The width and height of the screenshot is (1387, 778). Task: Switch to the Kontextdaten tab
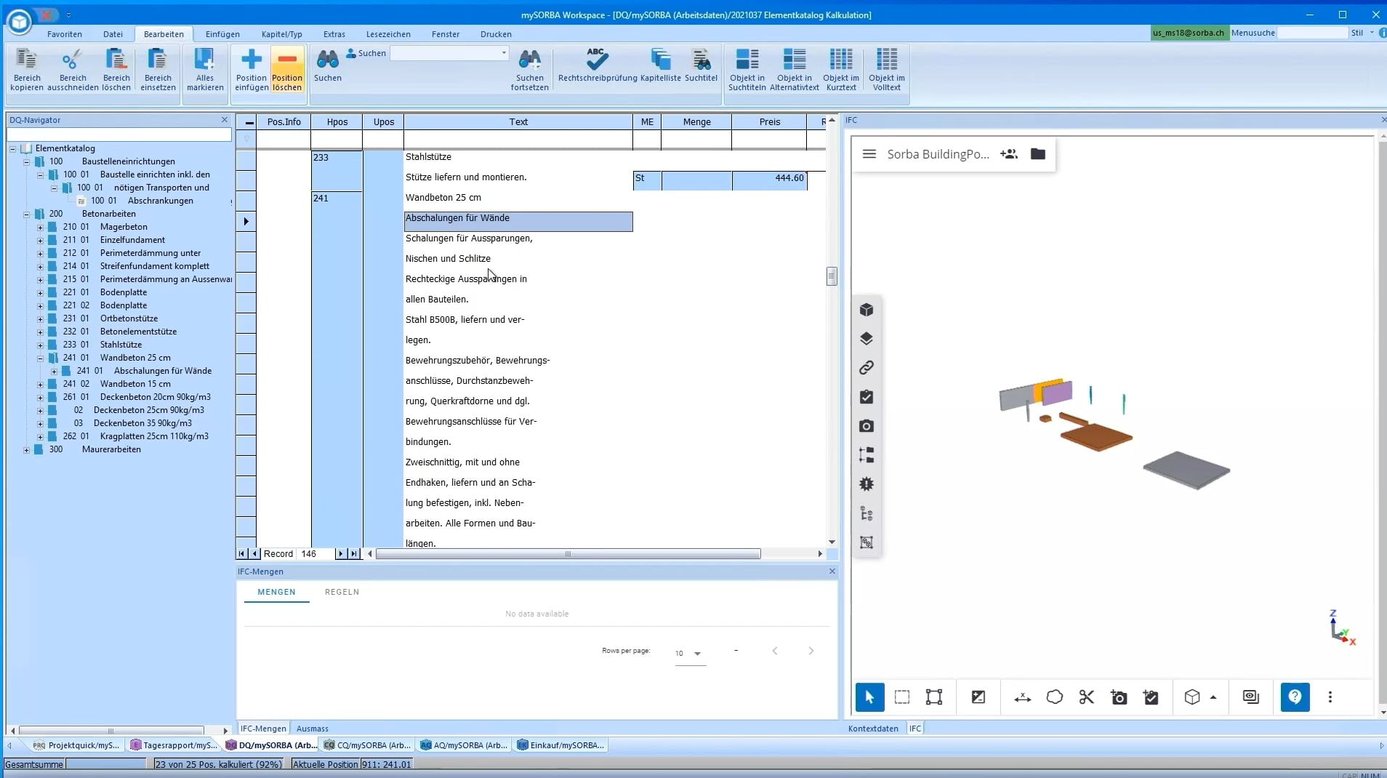pos(874,728)
